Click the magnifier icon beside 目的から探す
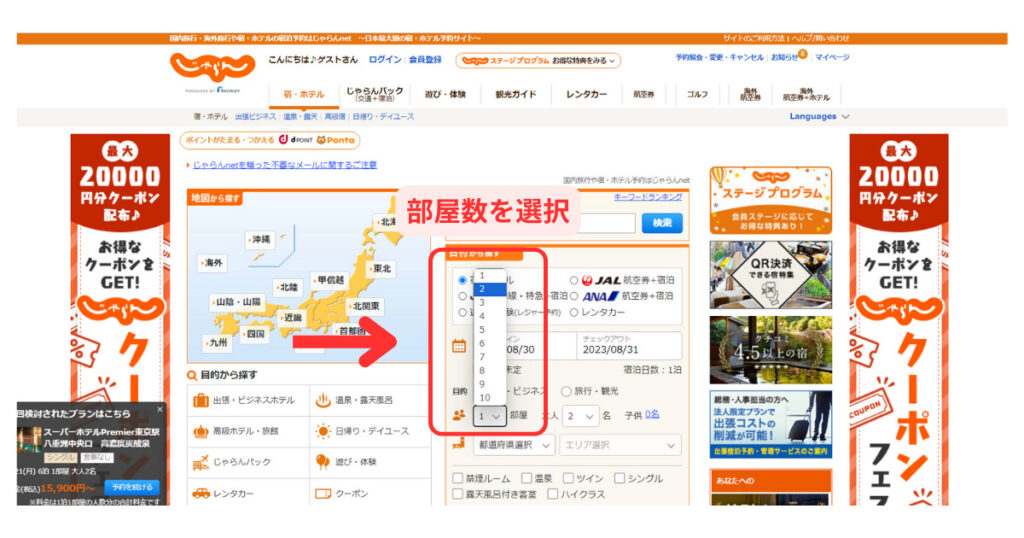 coord(192,375)
